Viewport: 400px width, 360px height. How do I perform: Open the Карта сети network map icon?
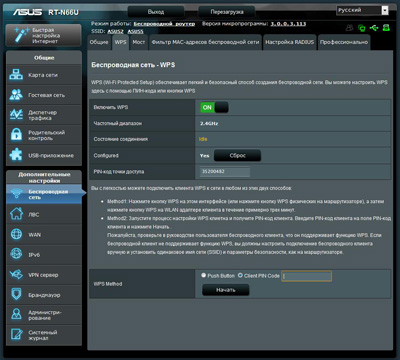16,75
